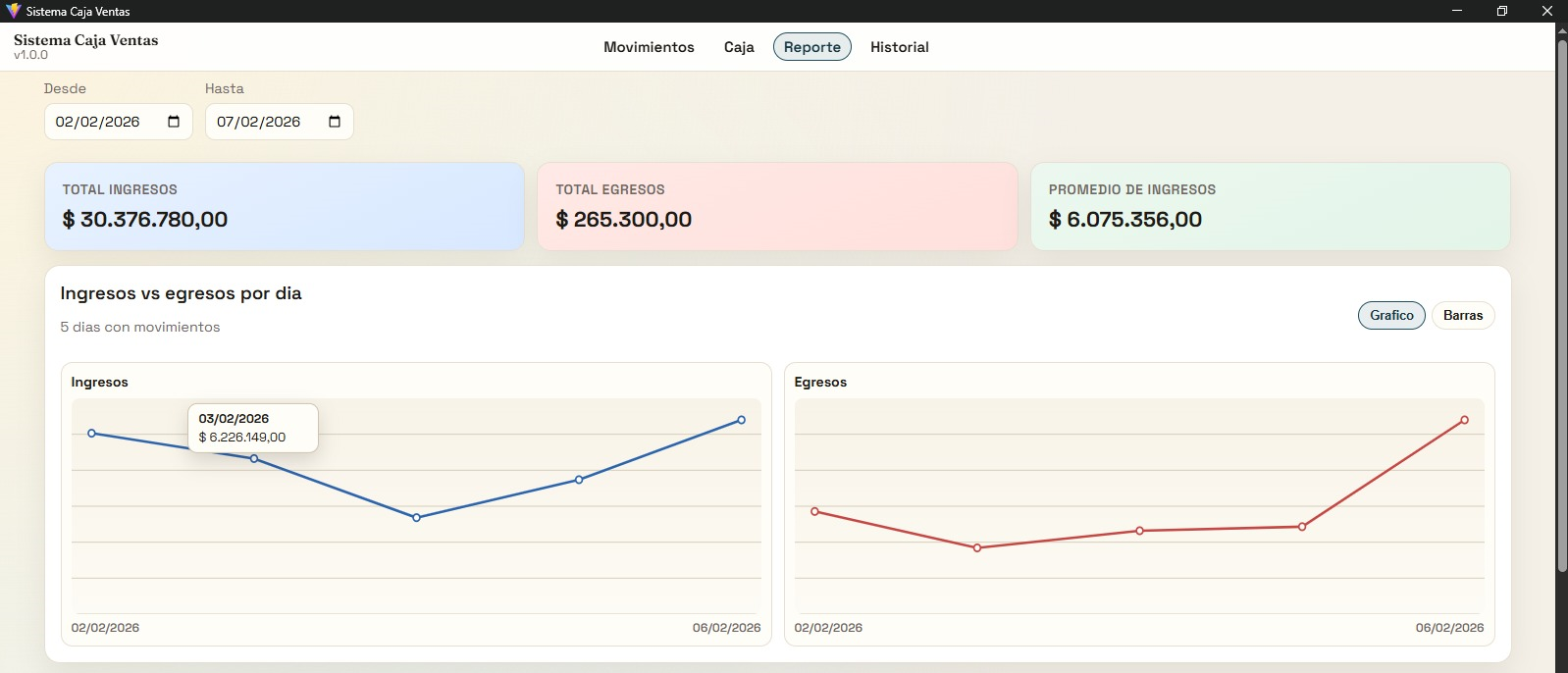The width and height of the screenshot is (1568, 673).
Task: Click the lowest data point on Egresos chart
Action: coord(977,547)
